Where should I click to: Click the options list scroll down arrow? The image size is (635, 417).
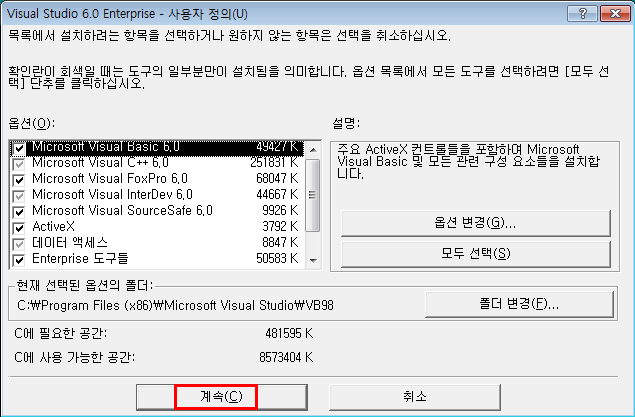(313, 260)
